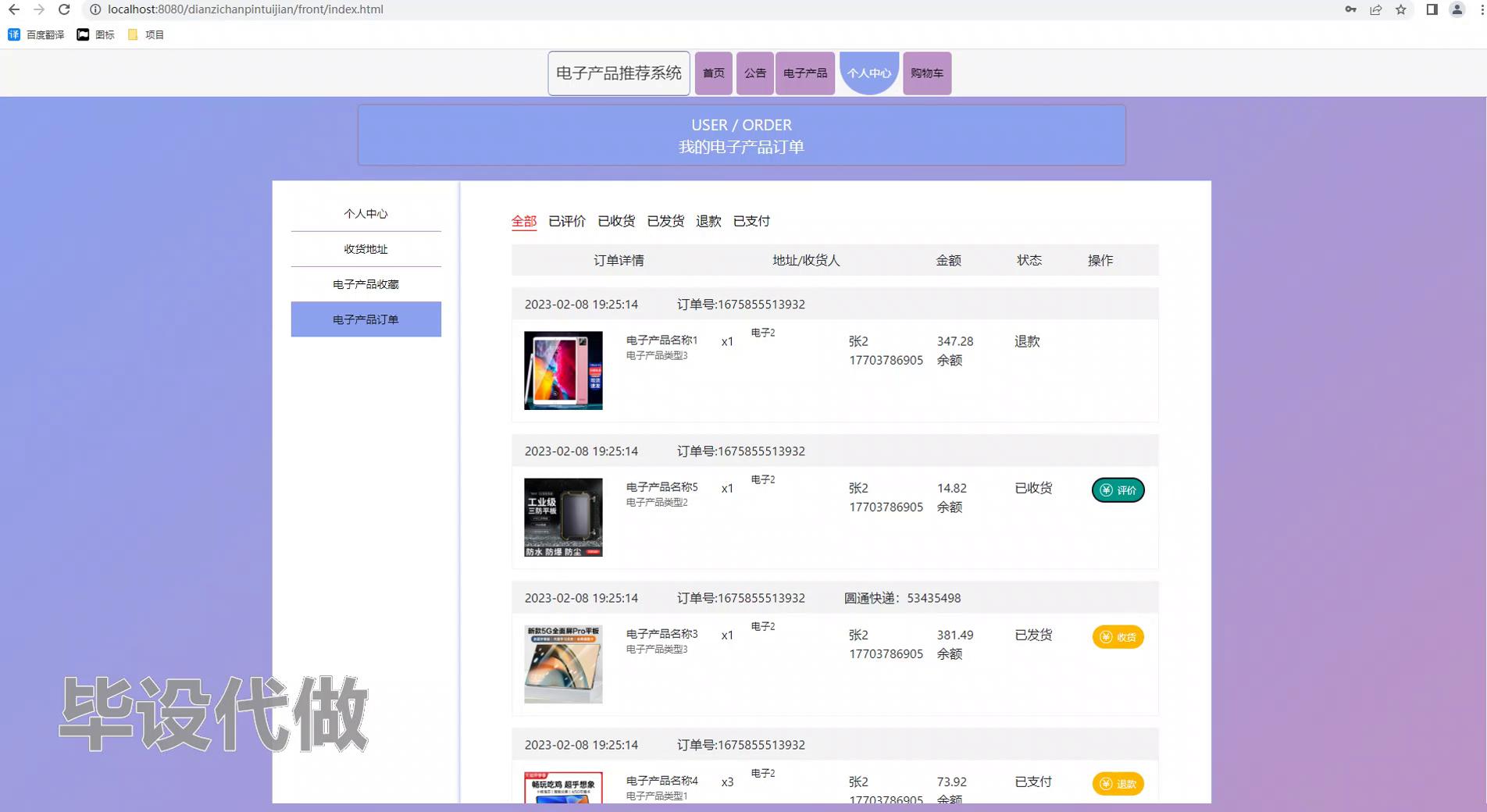Bookmark this page with star icon
The width and height of the screenshot is (1487, 812).
1401,9
